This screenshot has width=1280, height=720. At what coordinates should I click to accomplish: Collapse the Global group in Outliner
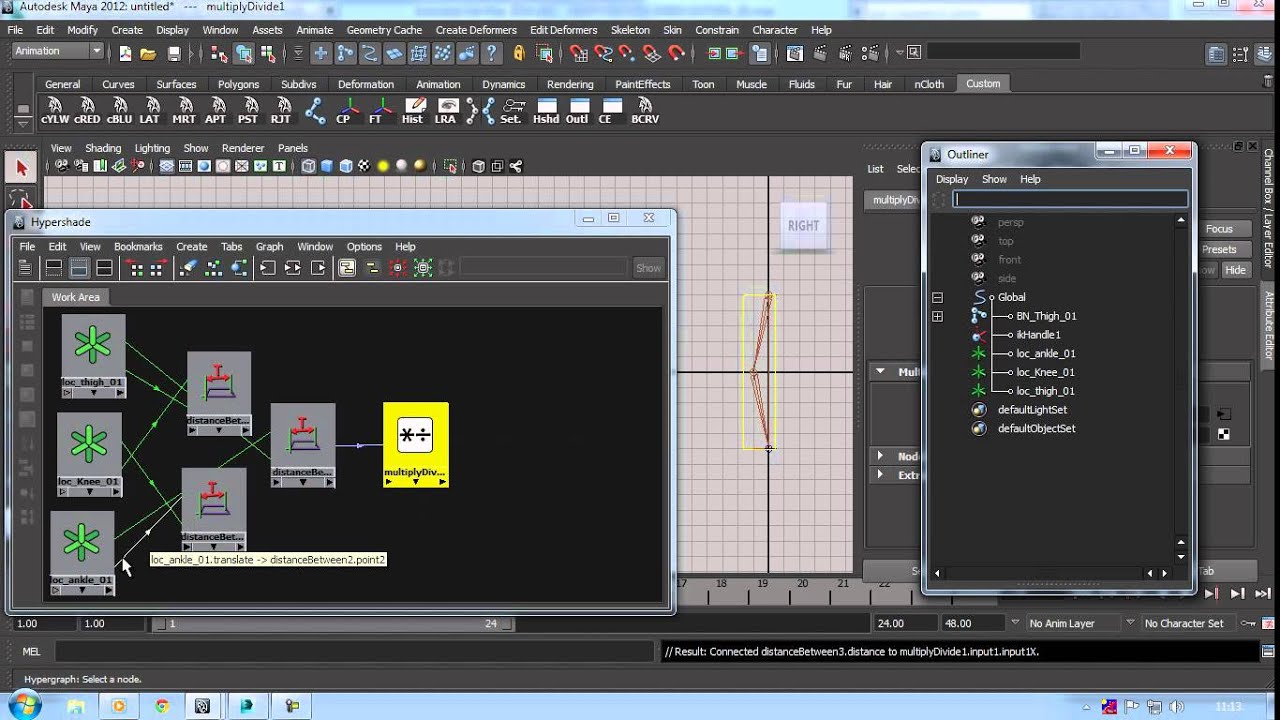click(x=937, y=298)
